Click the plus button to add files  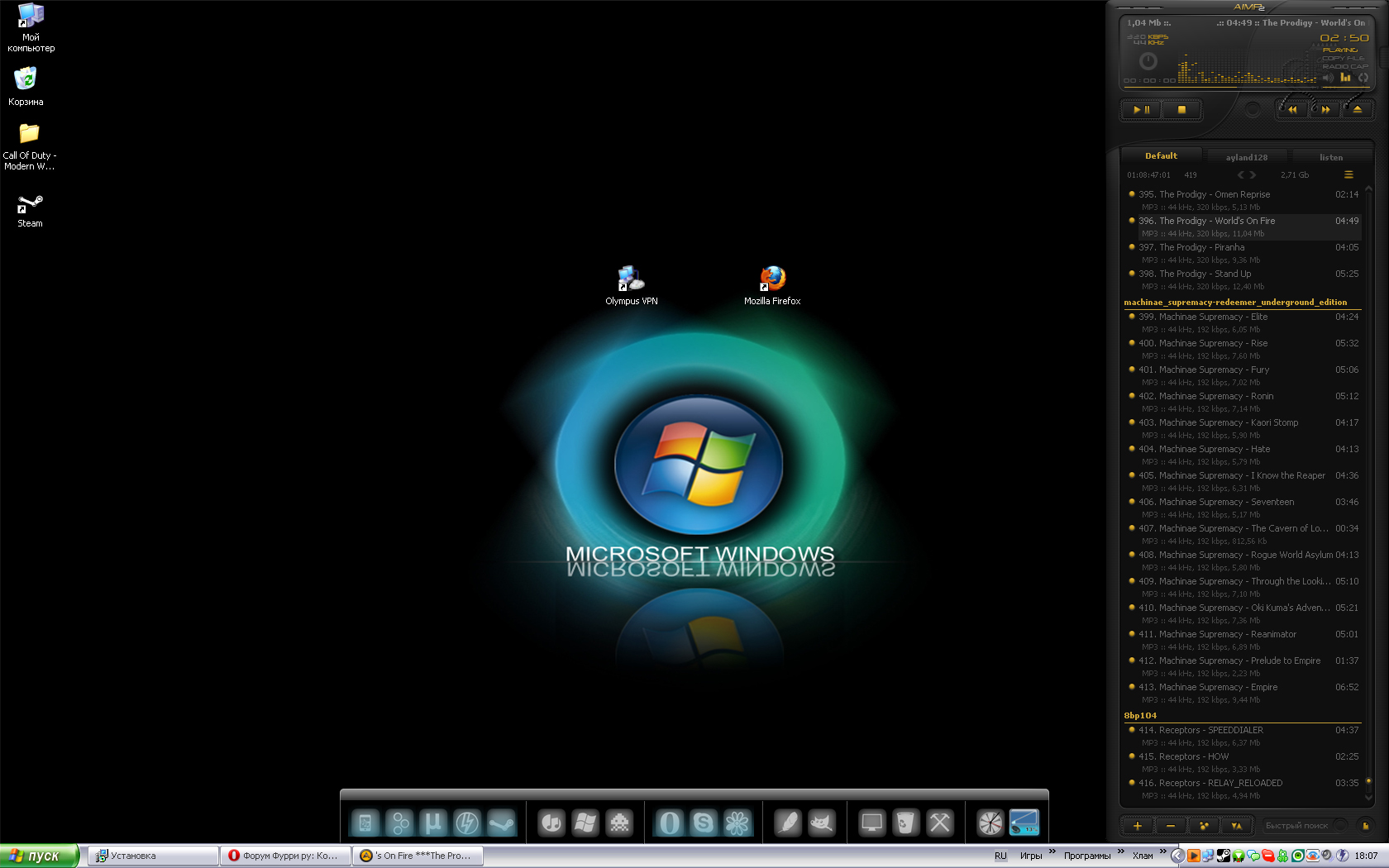[x=1137, y=825]
